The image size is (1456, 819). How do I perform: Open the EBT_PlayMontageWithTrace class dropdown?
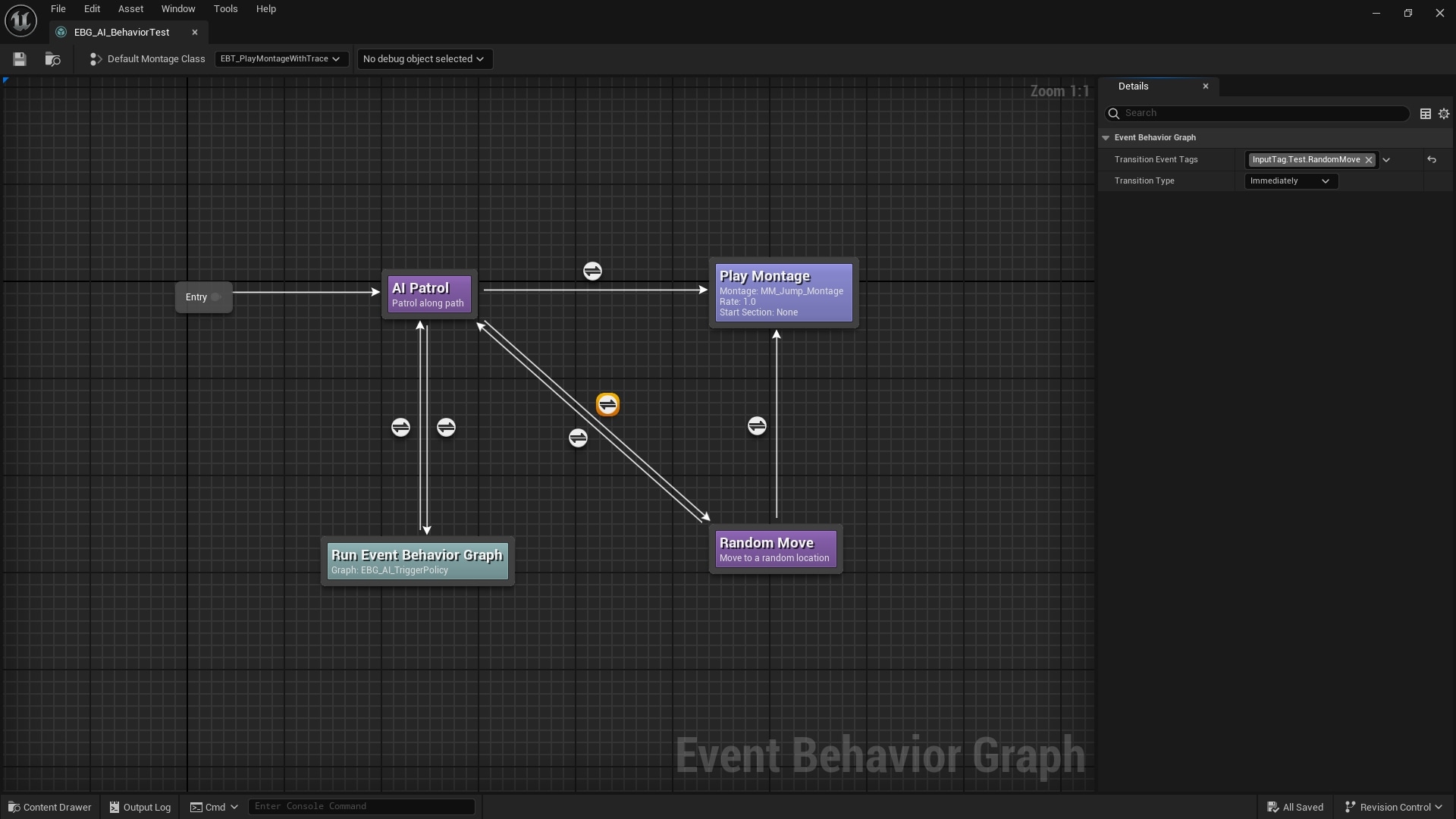click(281, 58)
